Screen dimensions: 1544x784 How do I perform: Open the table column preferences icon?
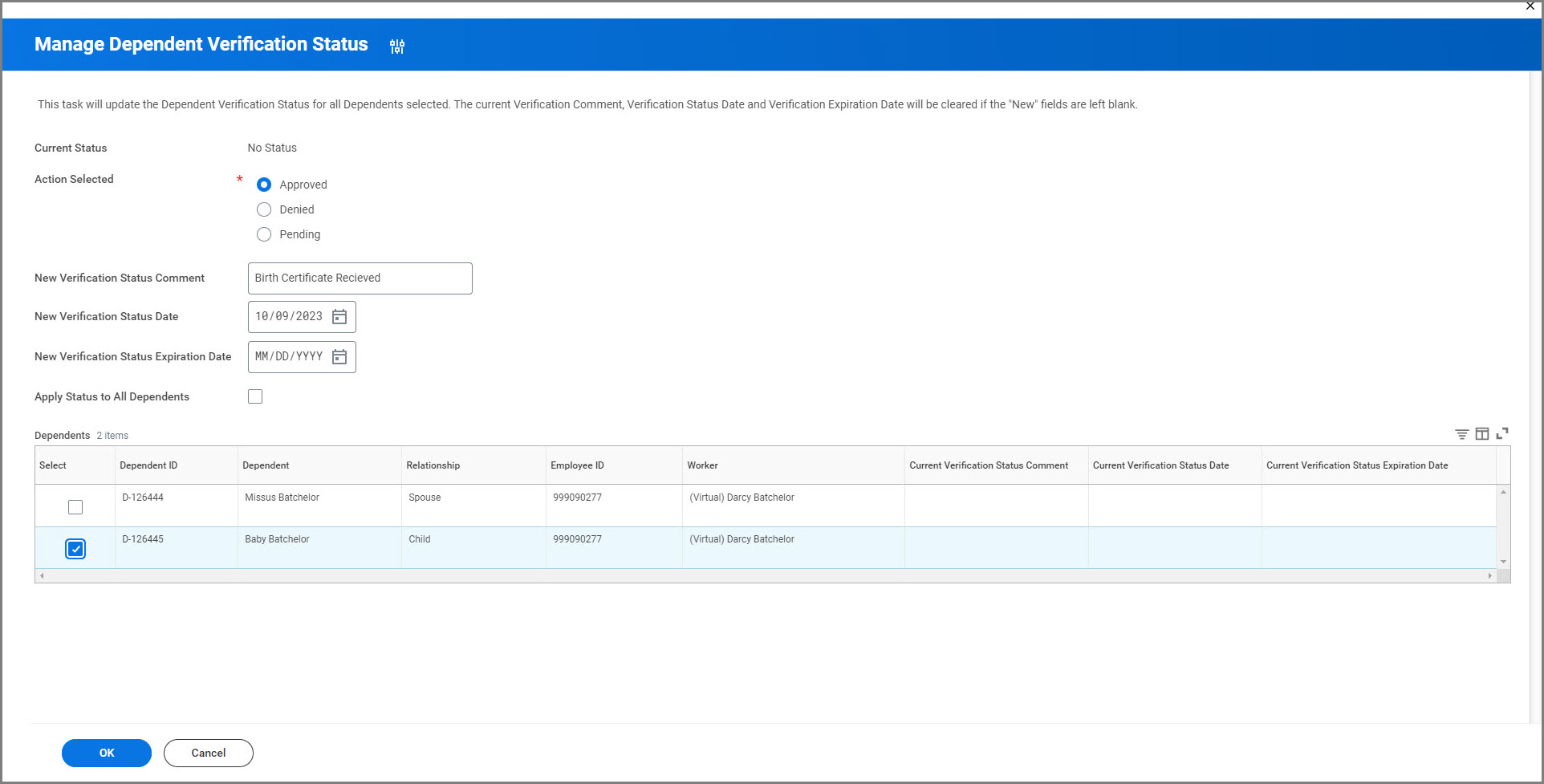pos(1481,434)
